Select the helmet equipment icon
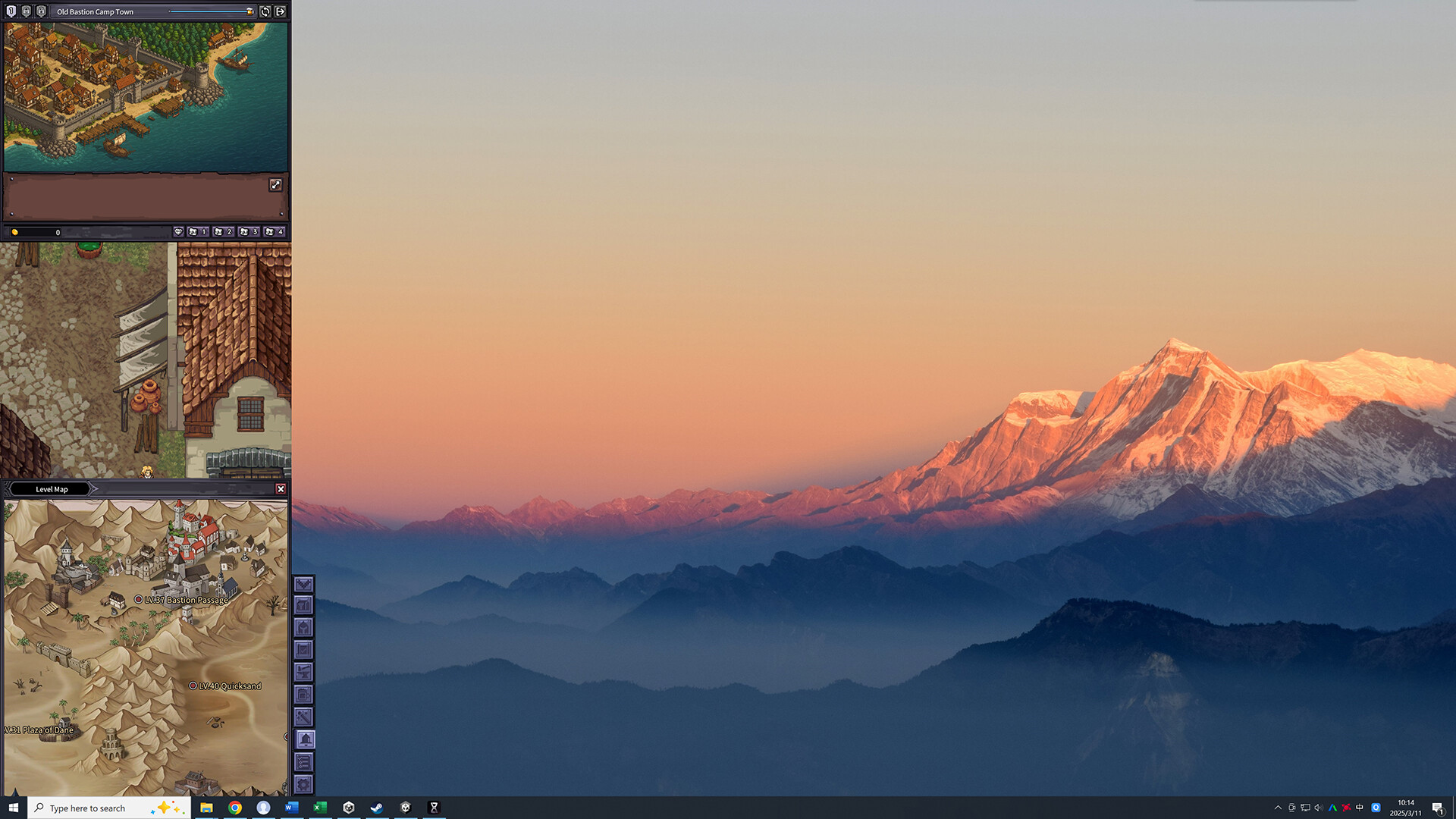The image size is (1456, 819). point(304,626)
